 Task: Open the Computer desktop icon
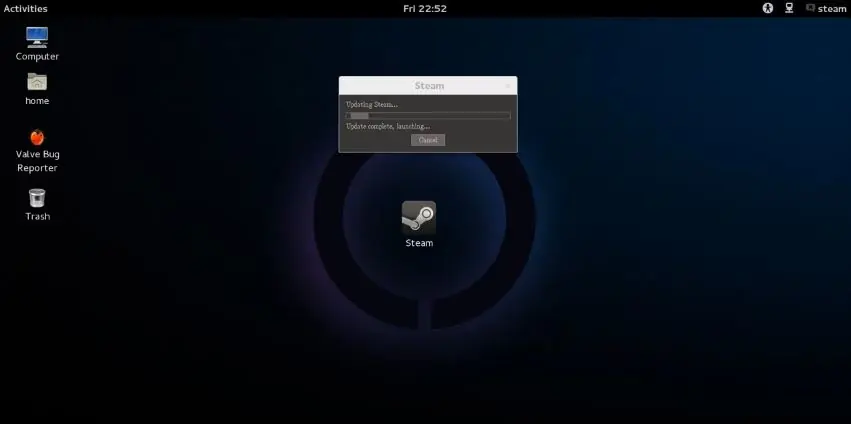click(x=37, y=37)
